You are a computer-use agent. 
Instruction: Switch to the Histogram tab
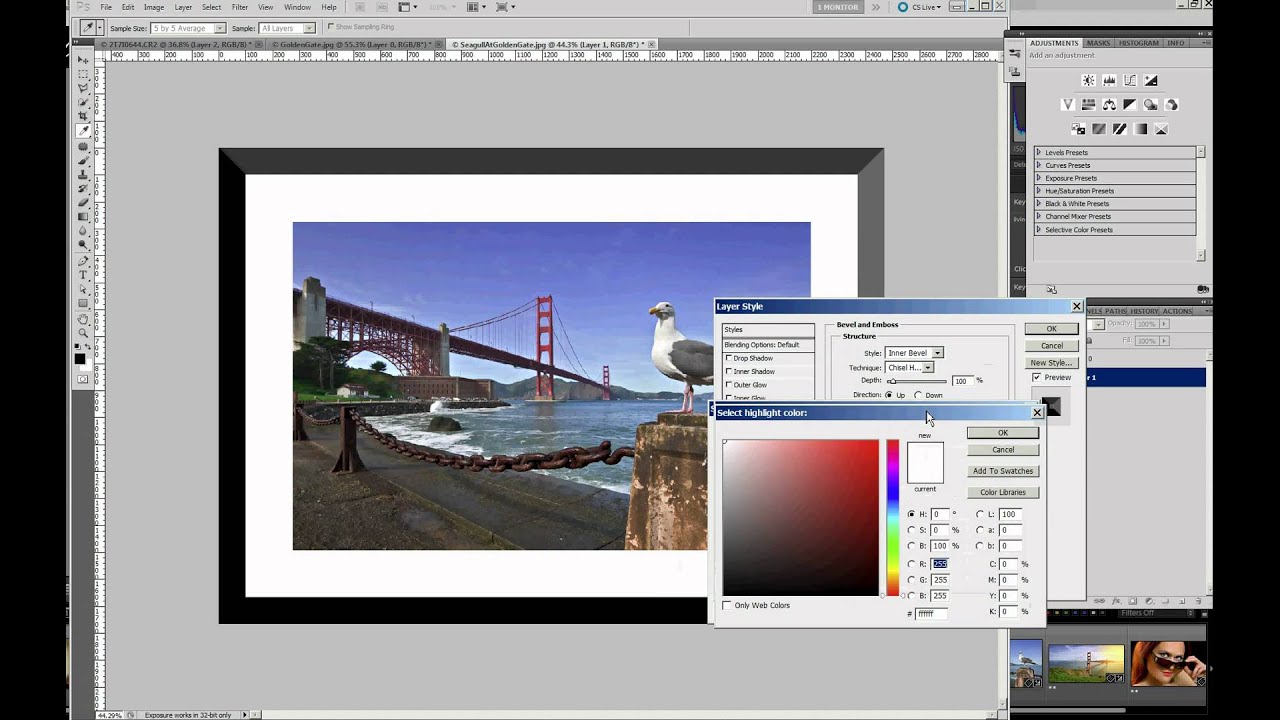[x=1137, y=43]
